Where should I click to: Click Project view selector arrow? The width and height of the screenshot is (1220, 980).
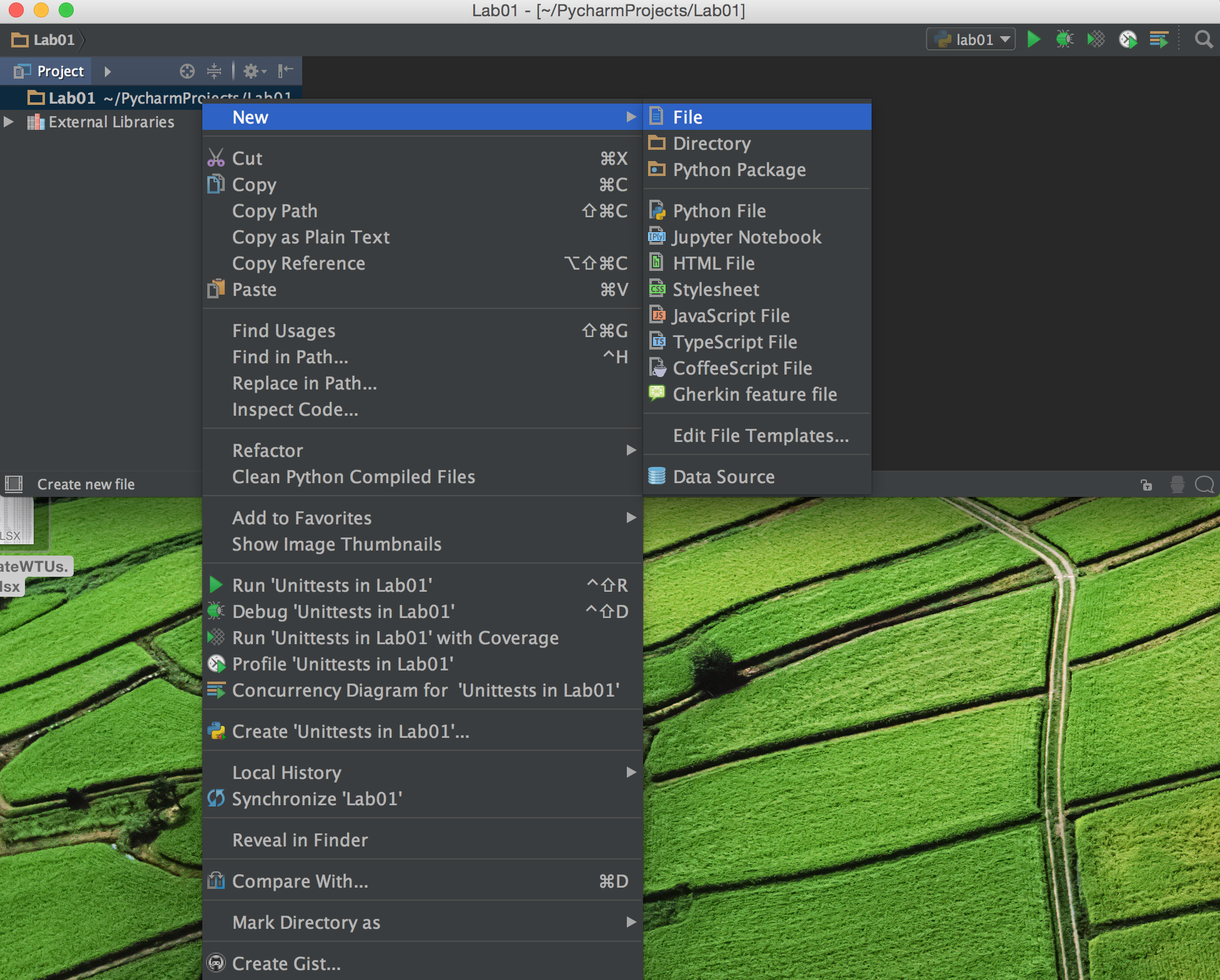tap(107, 71)
